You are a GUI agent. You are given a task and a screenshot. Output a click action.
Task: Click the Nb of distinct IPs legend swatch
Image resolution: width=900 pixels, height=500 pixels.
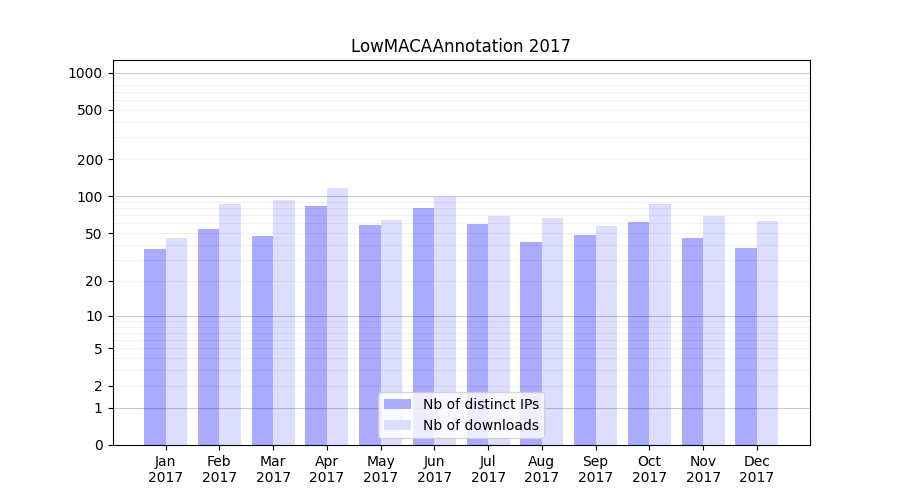pos(397,404)
